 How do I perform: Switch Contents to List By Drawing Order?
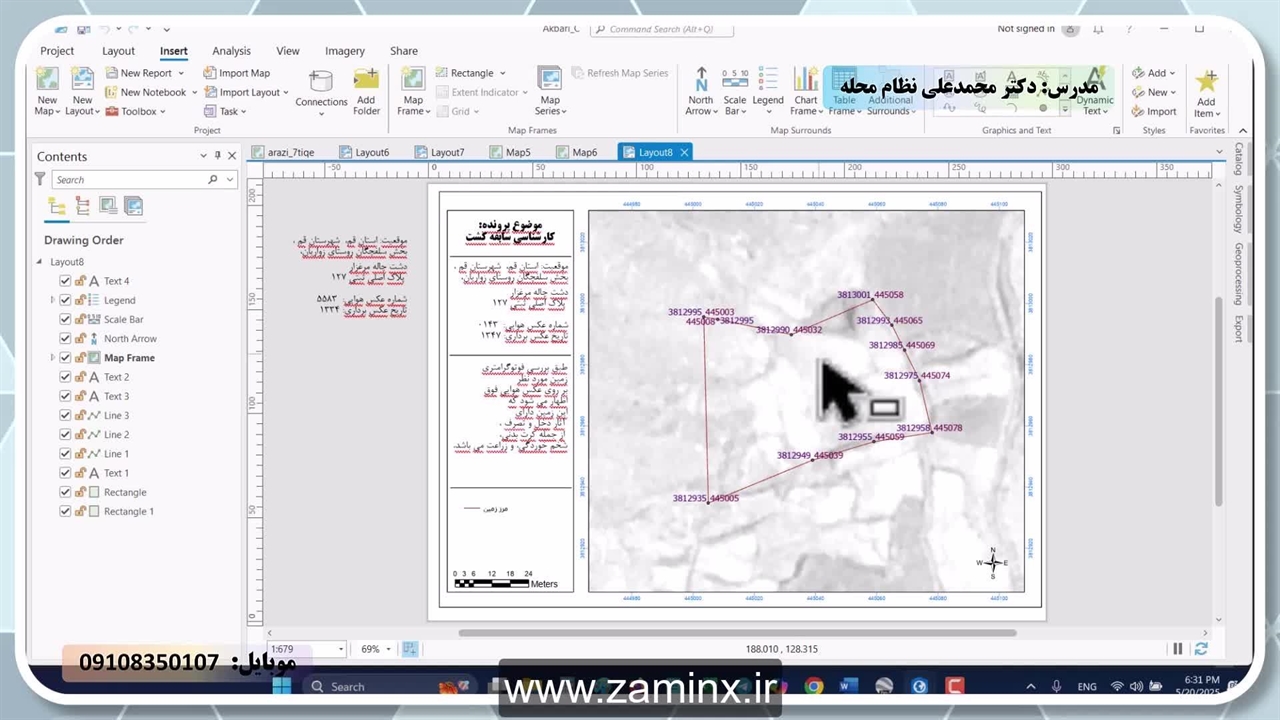tap(57, 207)
